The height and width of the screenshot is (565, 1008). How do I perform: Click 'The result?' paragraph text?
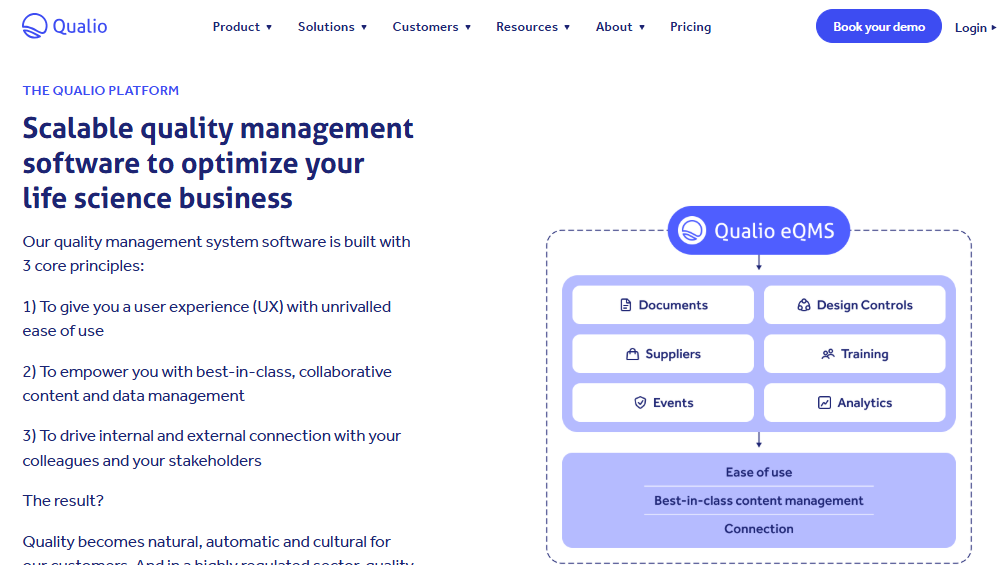point(63,501)
